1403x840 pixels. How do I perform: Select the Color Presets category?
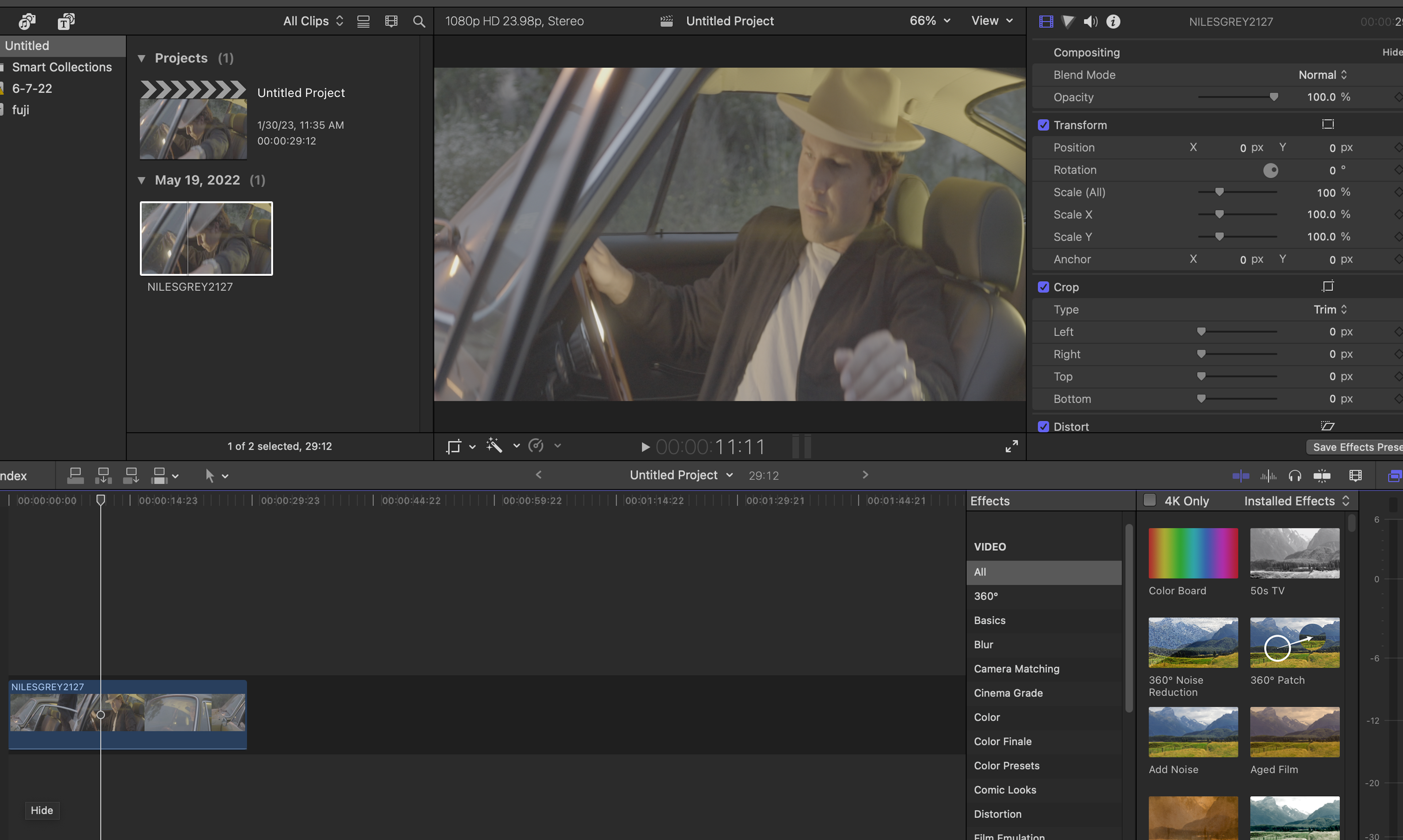[x=1043, y=766]
